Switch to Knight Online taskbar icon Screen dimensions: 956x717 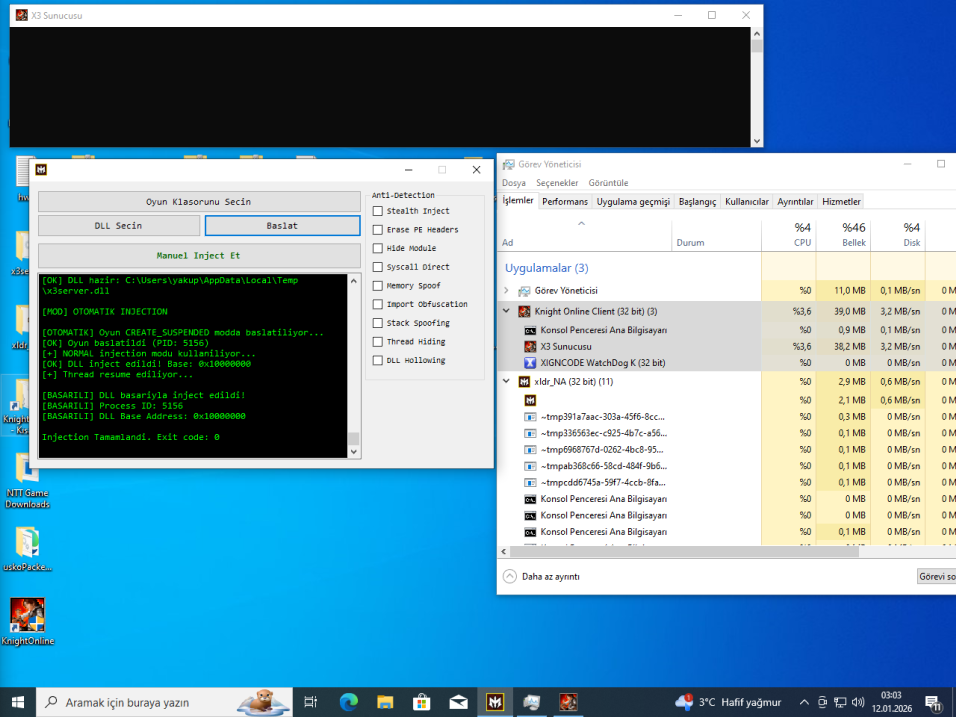click(568, 702)
